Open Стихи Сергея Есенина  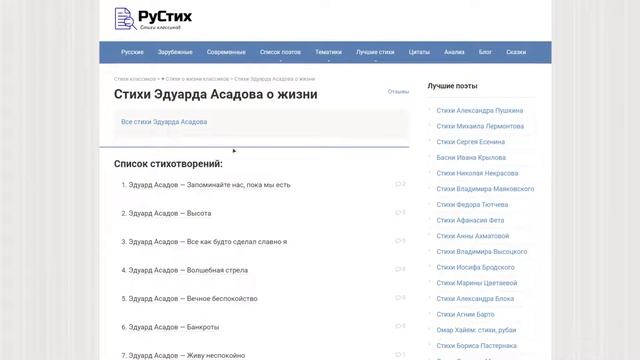point(471,142)
